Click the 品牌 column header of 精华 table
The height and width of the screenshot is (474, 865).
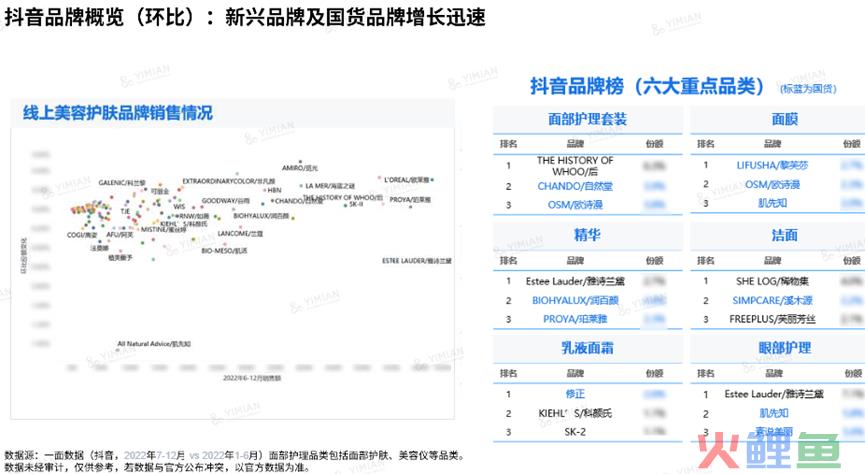click(575, 260)
